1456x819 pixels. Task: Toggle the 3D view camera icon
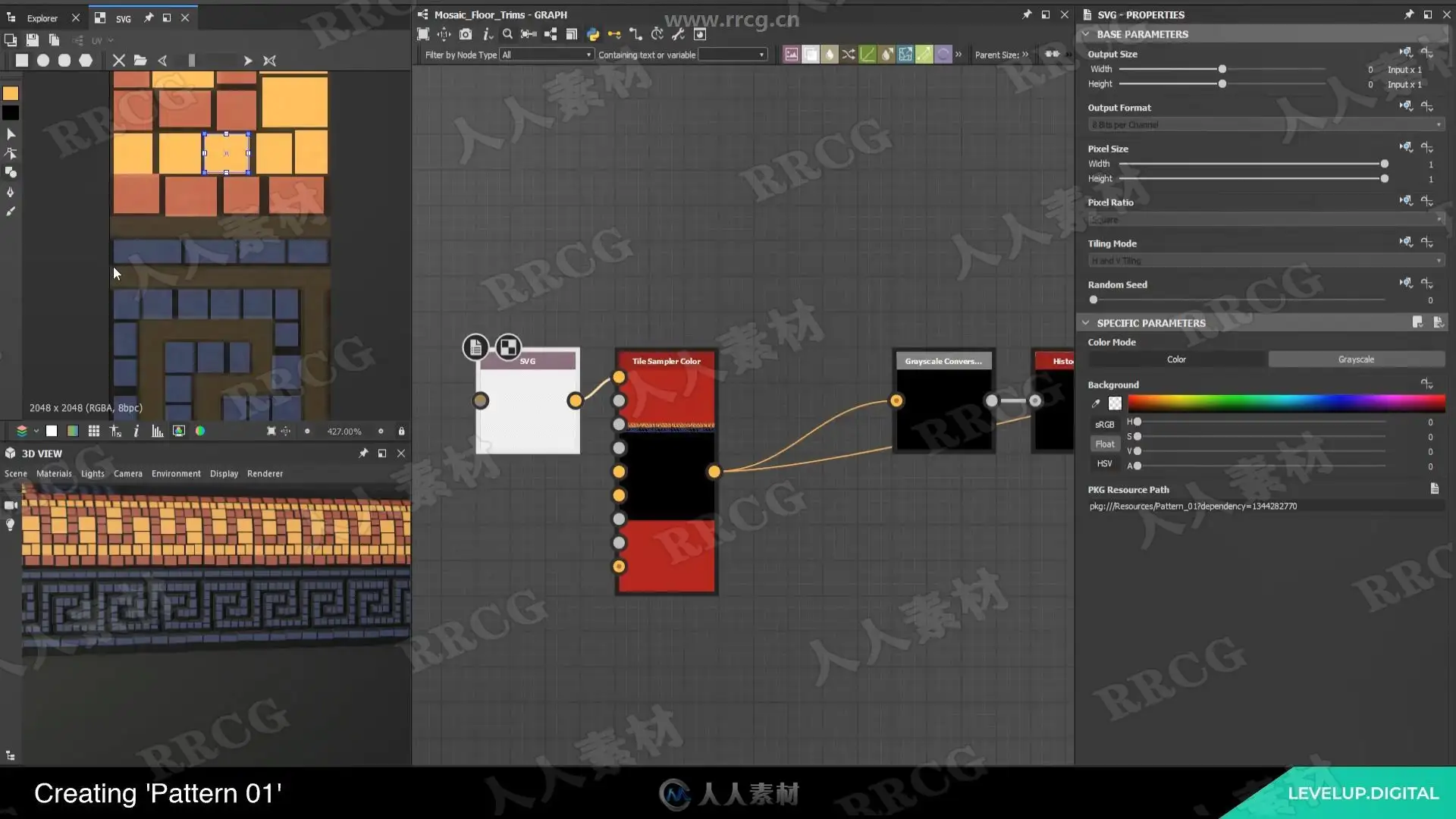click(11, 505)
